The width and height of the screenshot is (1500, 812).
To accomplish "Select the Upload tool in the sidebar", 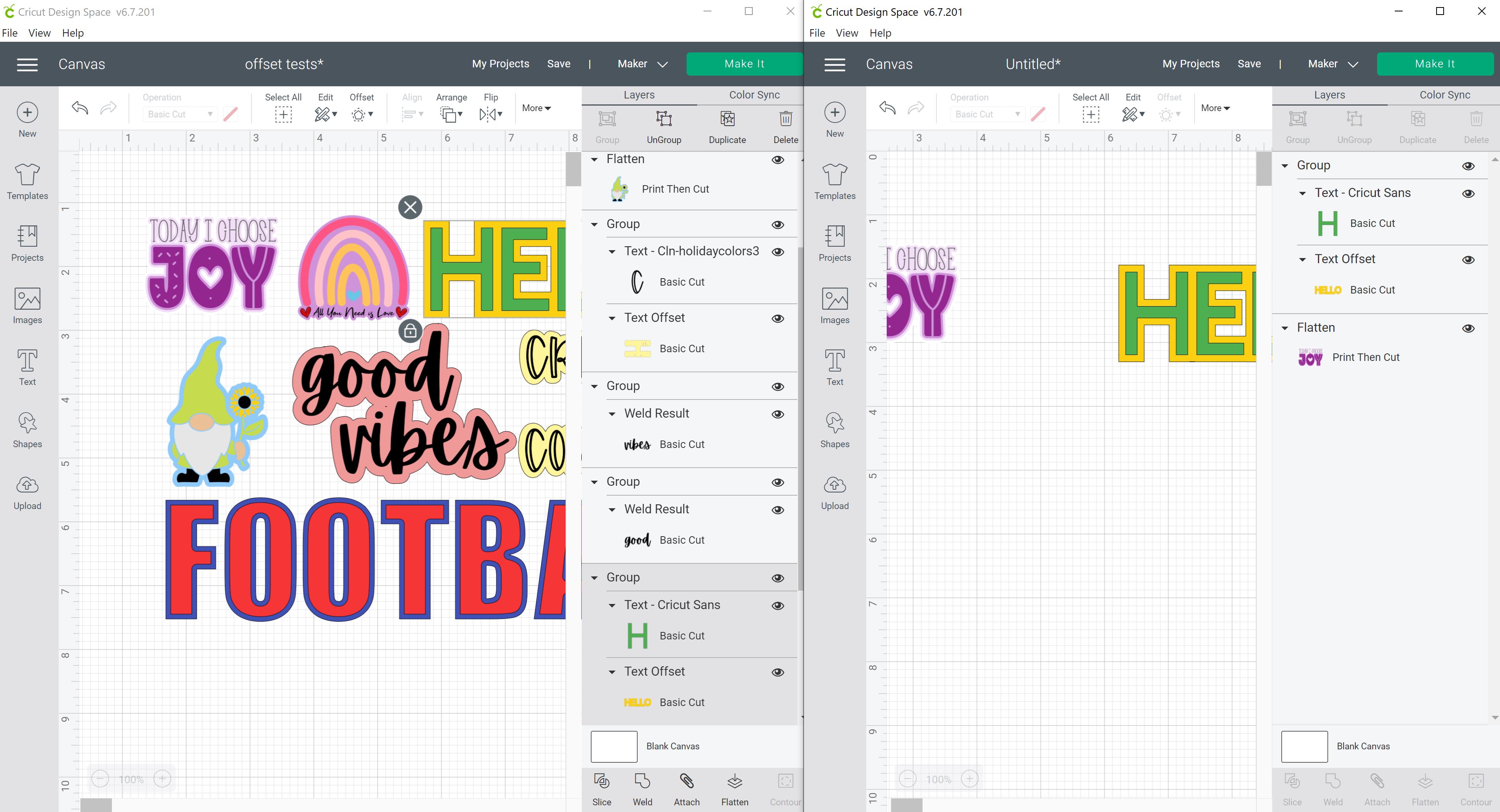I will click(x=27, y=492).
